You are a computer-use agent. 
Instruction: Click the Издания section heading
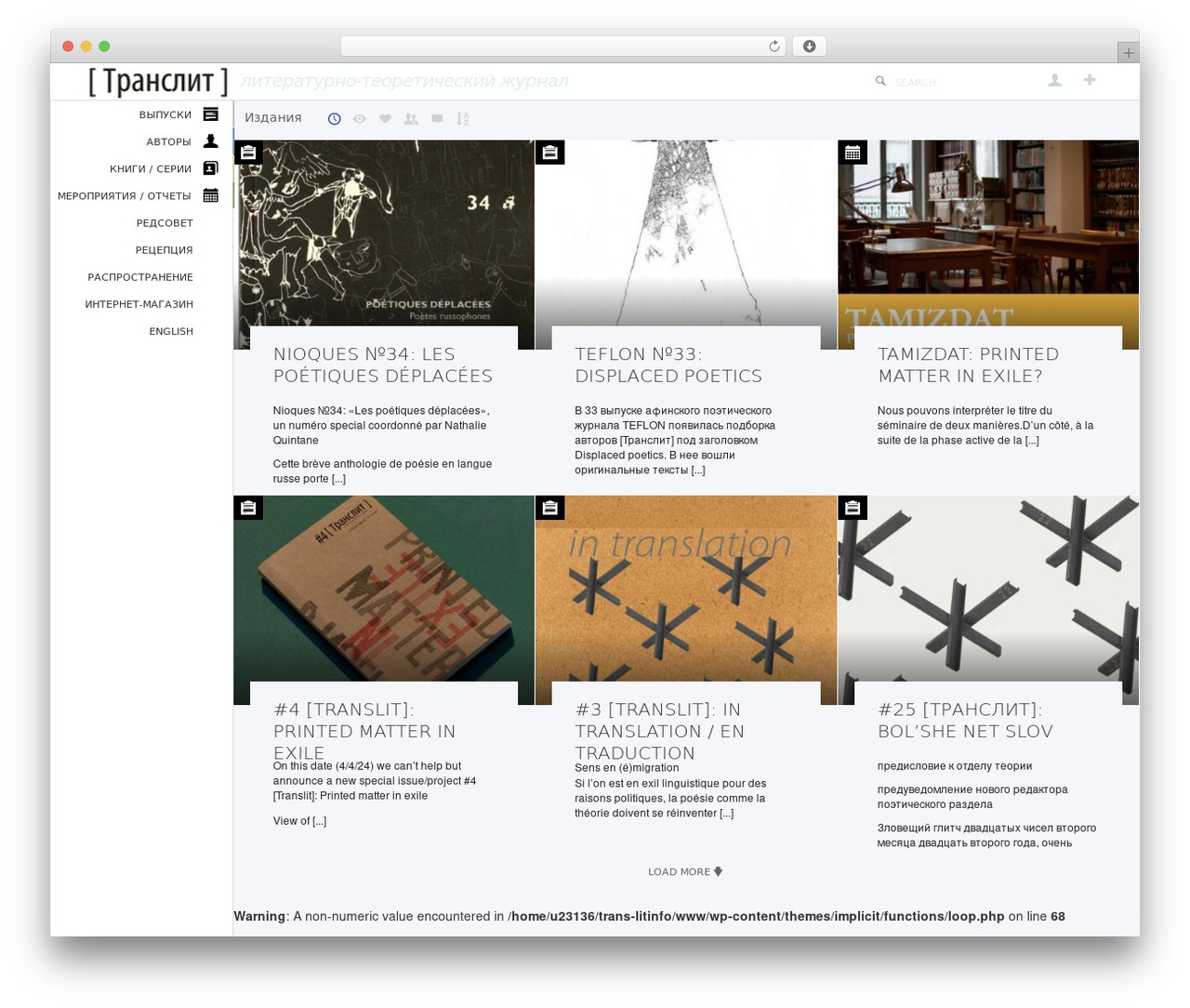click(273, 118)
